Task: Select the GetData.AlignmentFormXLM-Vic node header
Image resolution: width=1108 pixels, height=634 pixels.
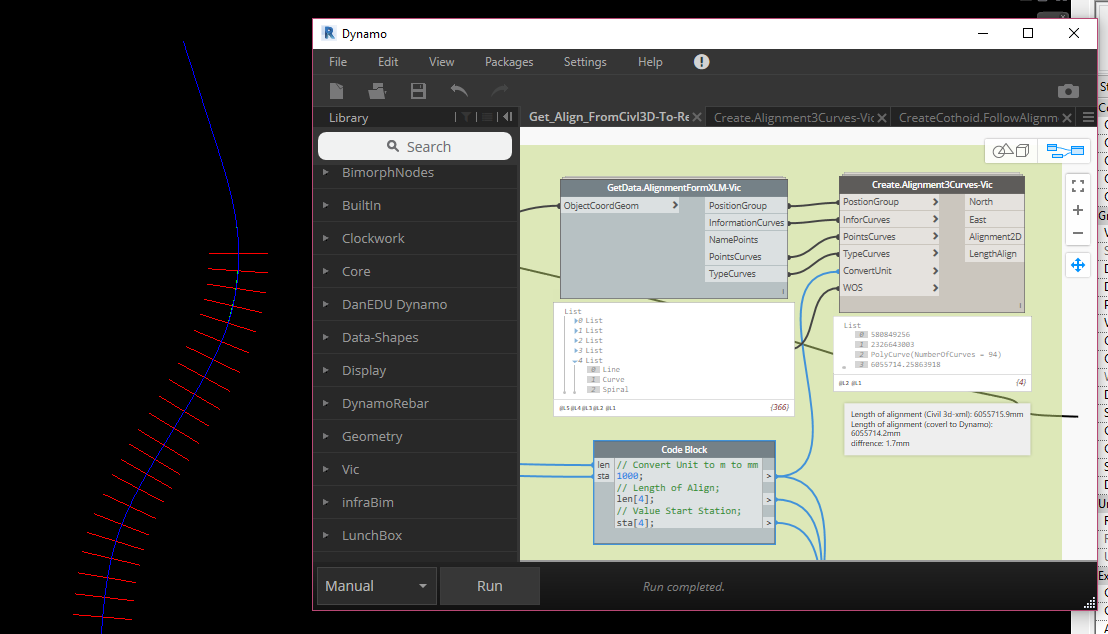Action: (673, 187)
